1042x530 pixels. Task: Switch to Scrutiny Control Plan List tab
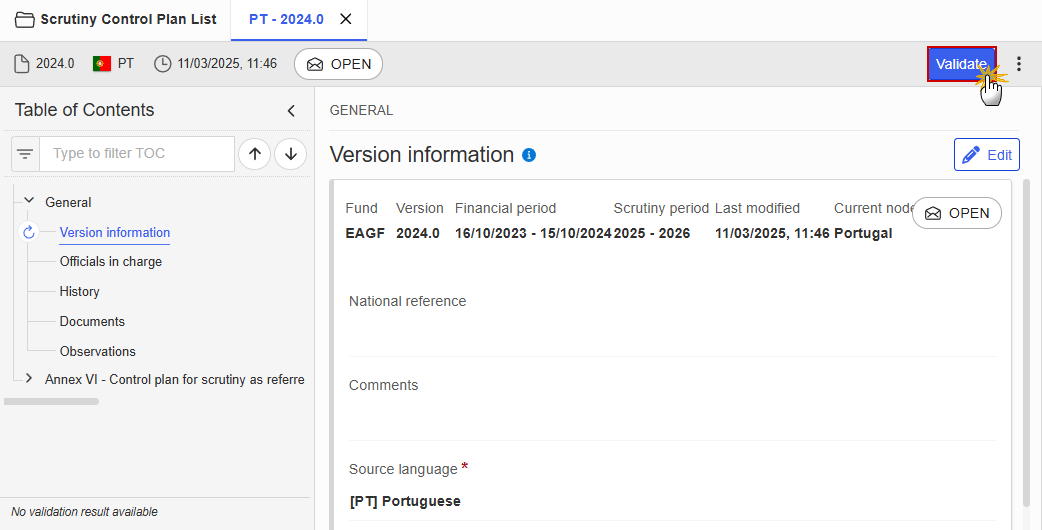[116, 19]
